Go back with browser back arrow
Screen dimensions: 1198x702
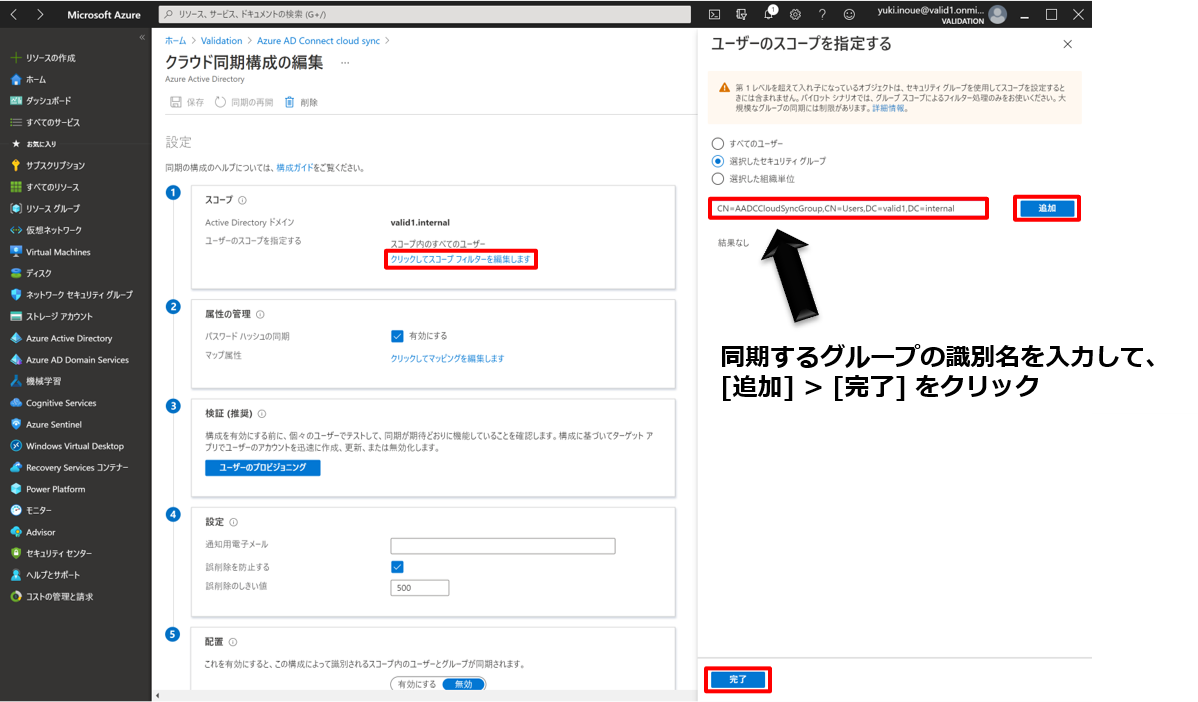(x=14, y=15)
